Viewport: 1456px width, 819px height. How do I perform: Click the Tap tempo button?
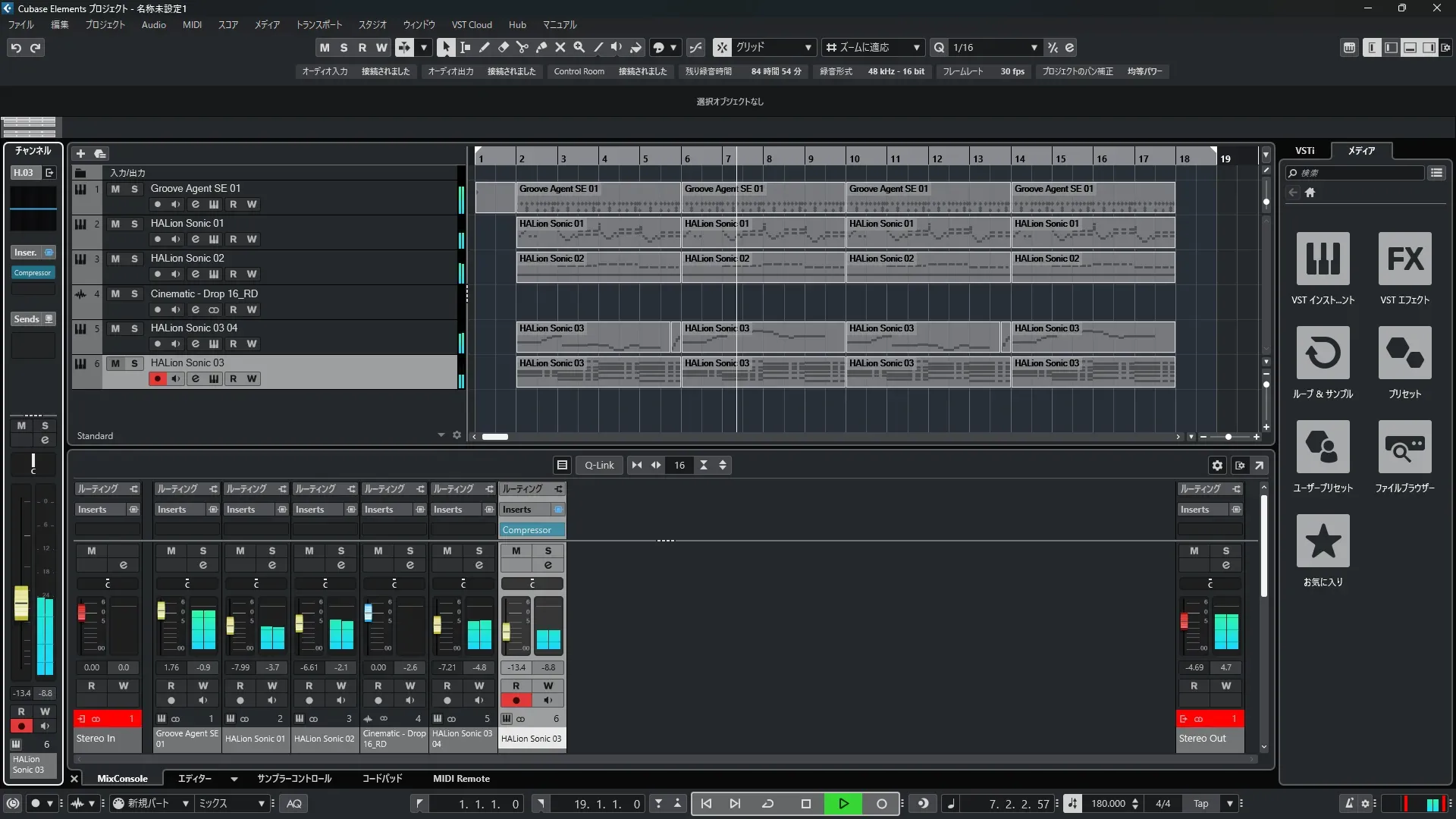pyautogui.click(x=1200, y=804)
